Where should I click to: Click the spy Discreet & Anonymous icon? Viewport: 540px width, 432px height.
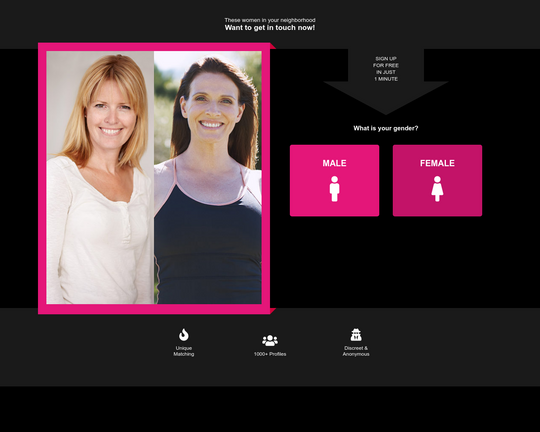pyautogui.click(x=356, y=335)
